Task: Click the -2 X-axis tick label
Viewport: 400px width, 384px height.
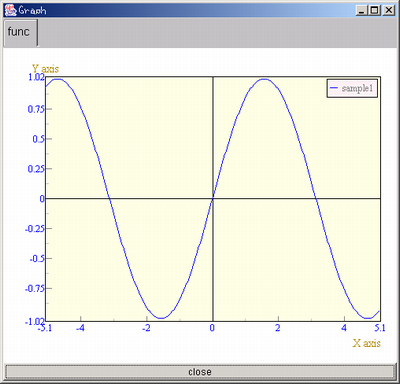Action: (x=146, y=328)
